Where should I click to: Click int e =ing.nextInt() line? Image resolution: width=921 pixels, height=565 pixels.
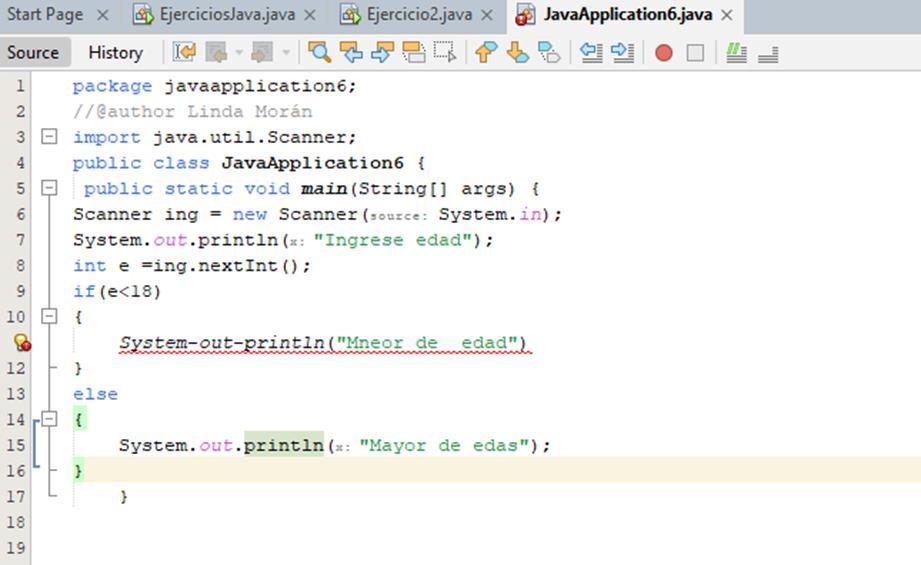(191, 265)
